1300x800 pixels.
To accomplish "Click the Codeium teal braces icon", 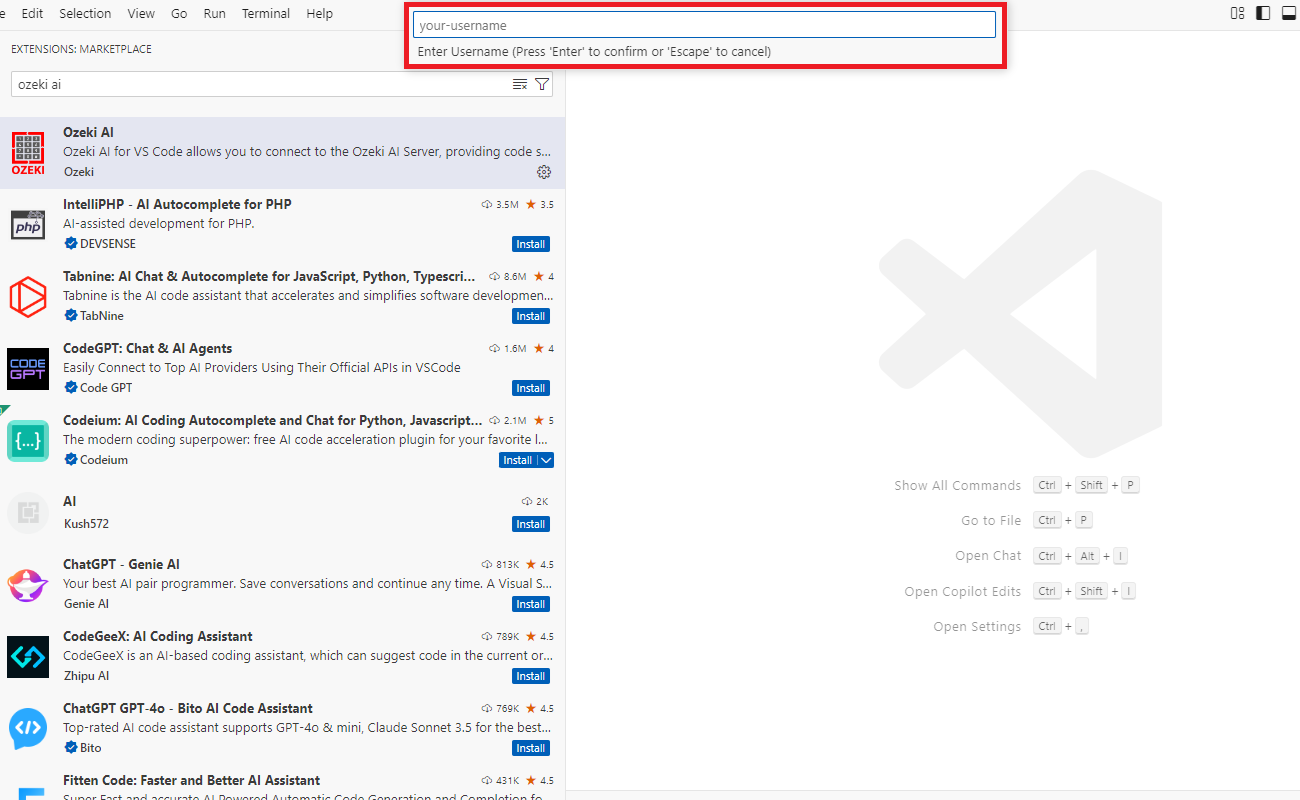I will point(28,441).
